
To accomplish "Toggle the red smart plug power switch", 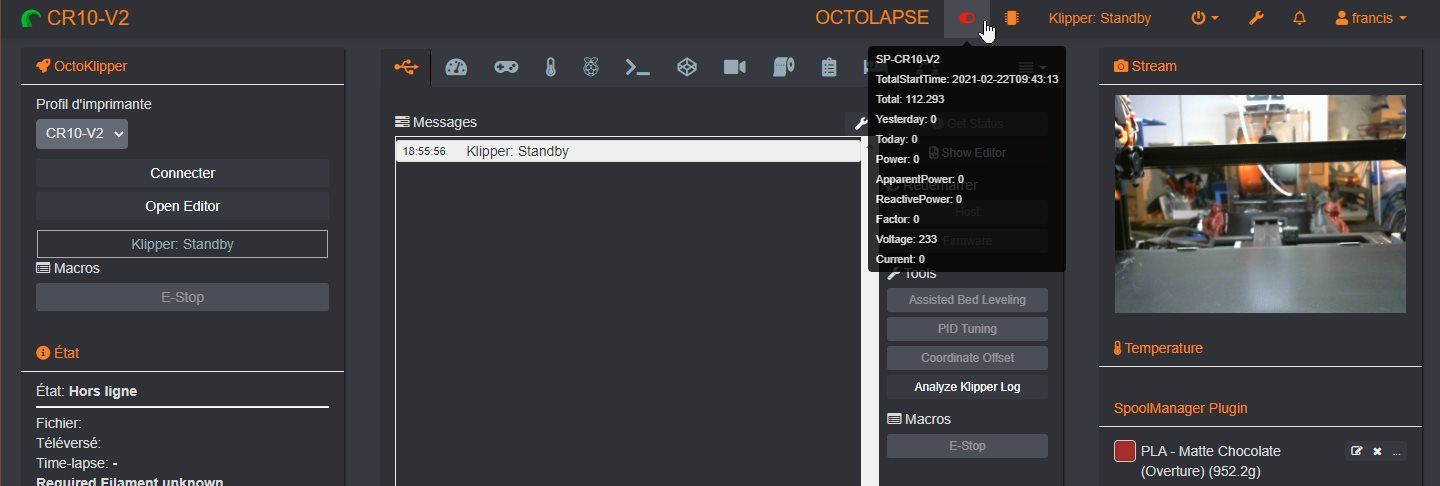I will (x=966, y=18).
